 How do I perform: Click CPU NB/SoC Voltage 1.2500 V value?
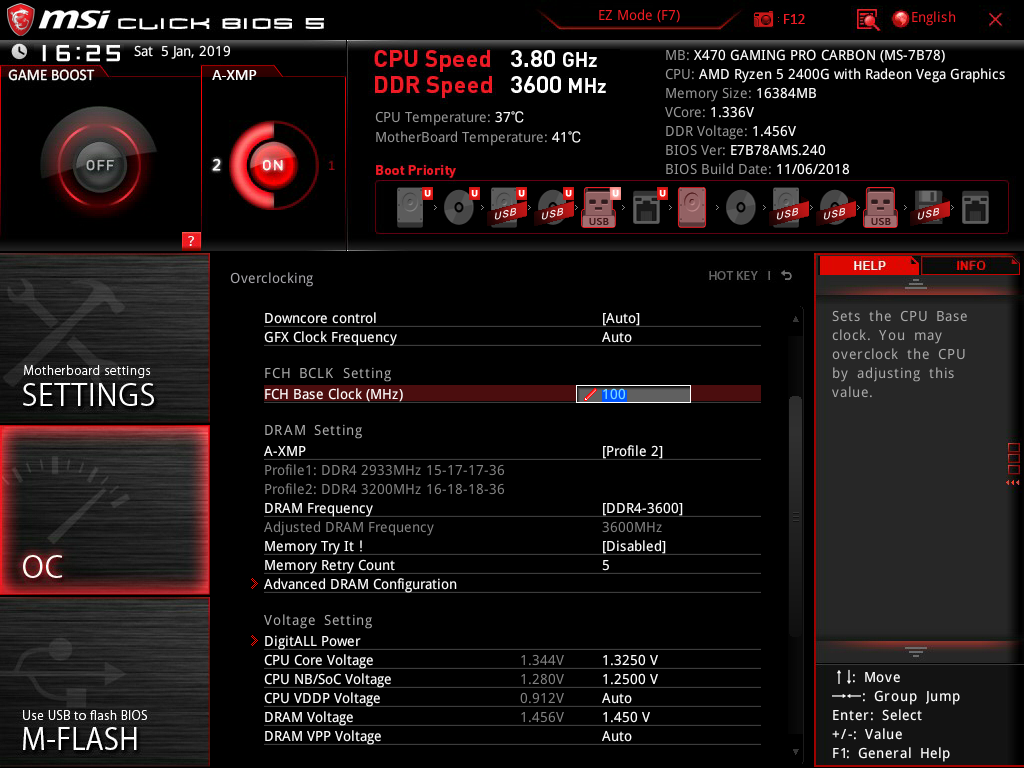point(630,679)
